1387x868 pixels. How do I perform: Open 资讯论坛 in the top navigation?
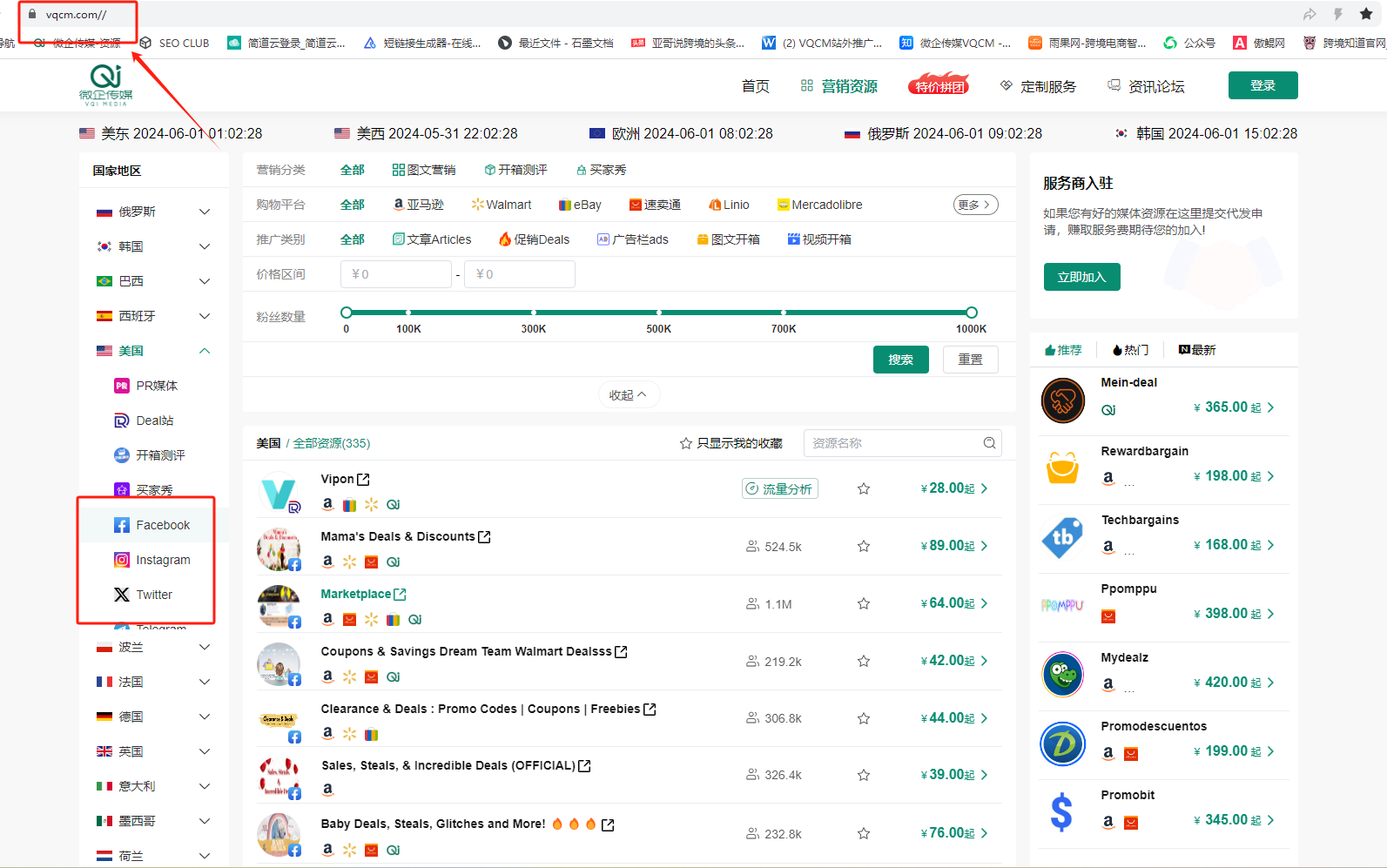(x=1146, y=86)
